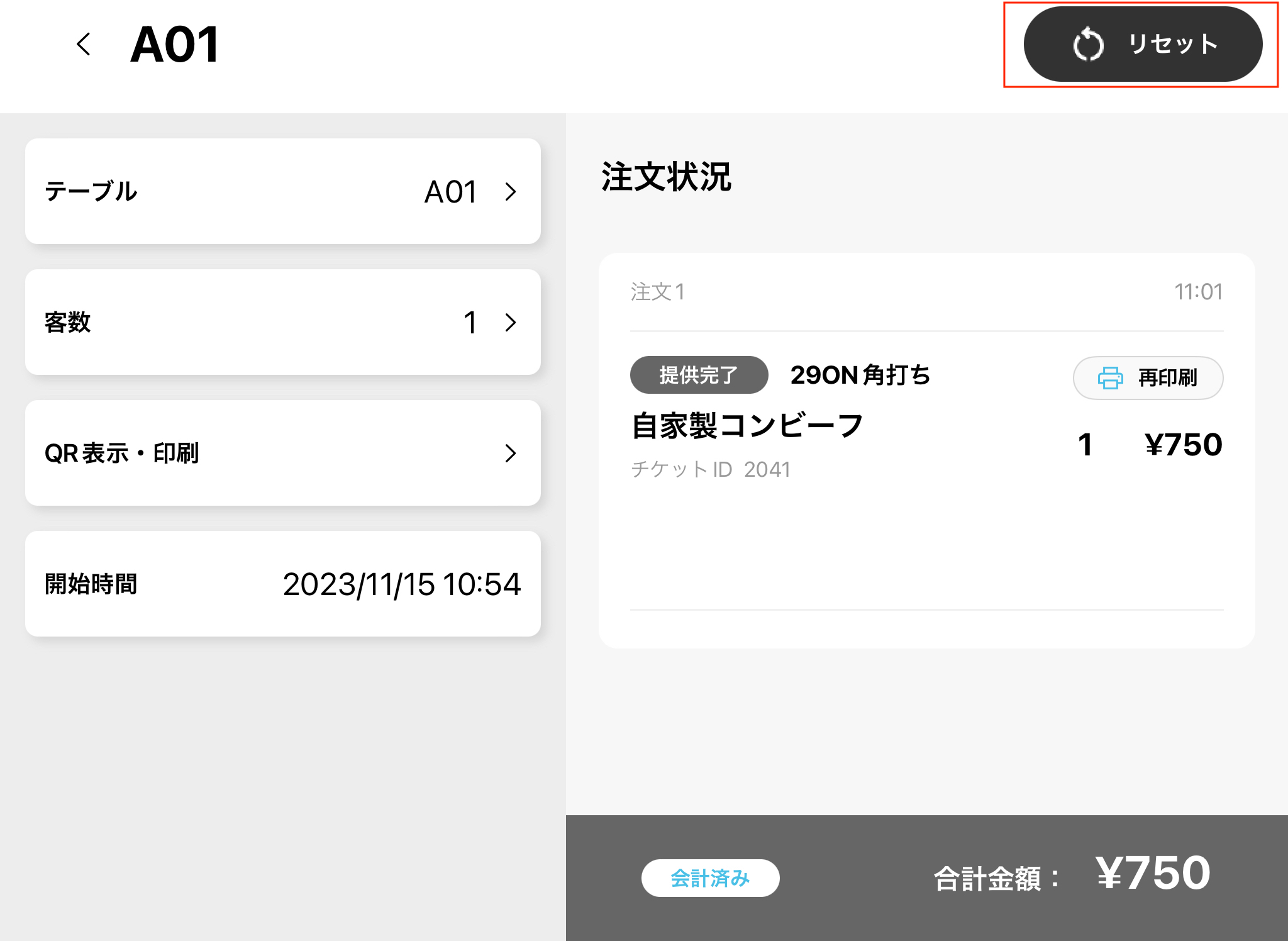Tap the 客数 label
This screenshot has height=941, width=1288.
click(68, 323)
